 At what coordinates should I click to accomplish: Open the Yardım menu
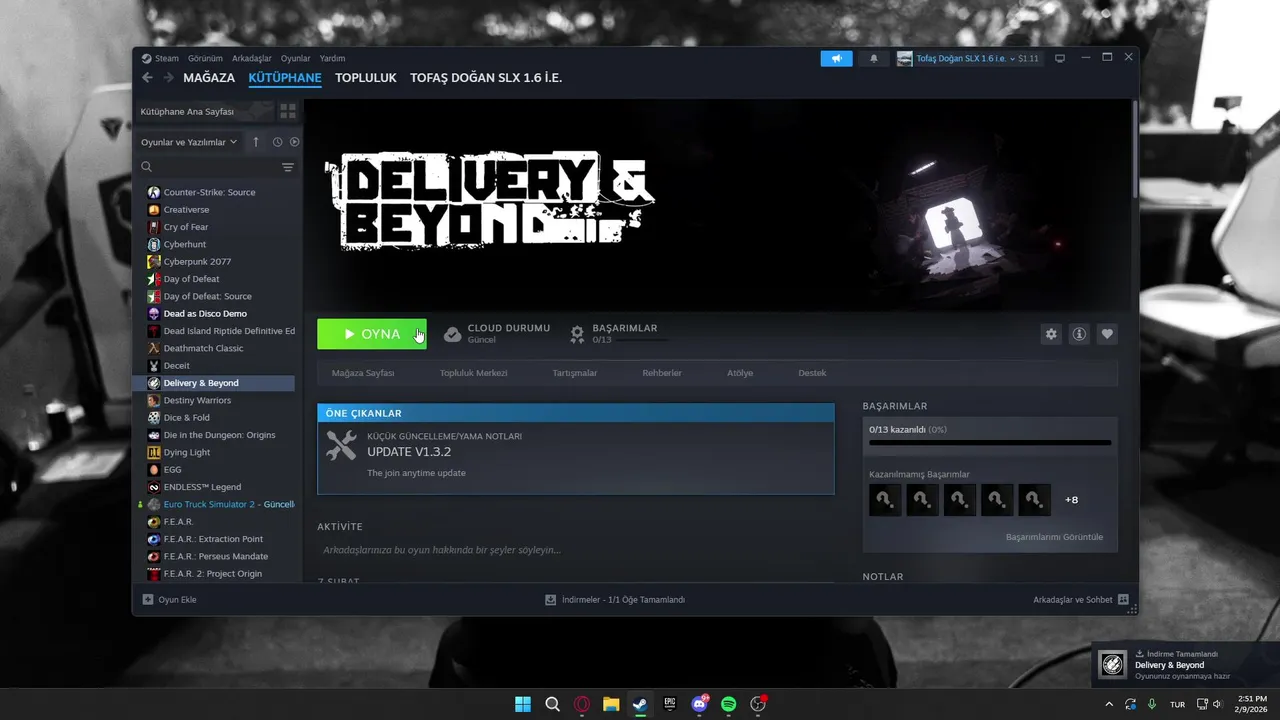[x=332, y=58]
